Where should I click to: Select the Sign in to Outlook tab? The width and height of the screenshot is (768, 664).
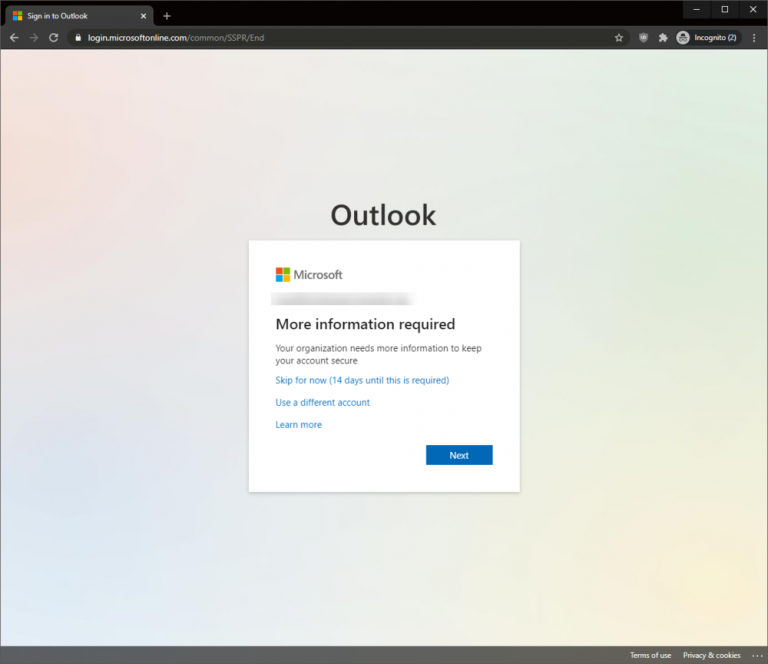coord(79,16)
